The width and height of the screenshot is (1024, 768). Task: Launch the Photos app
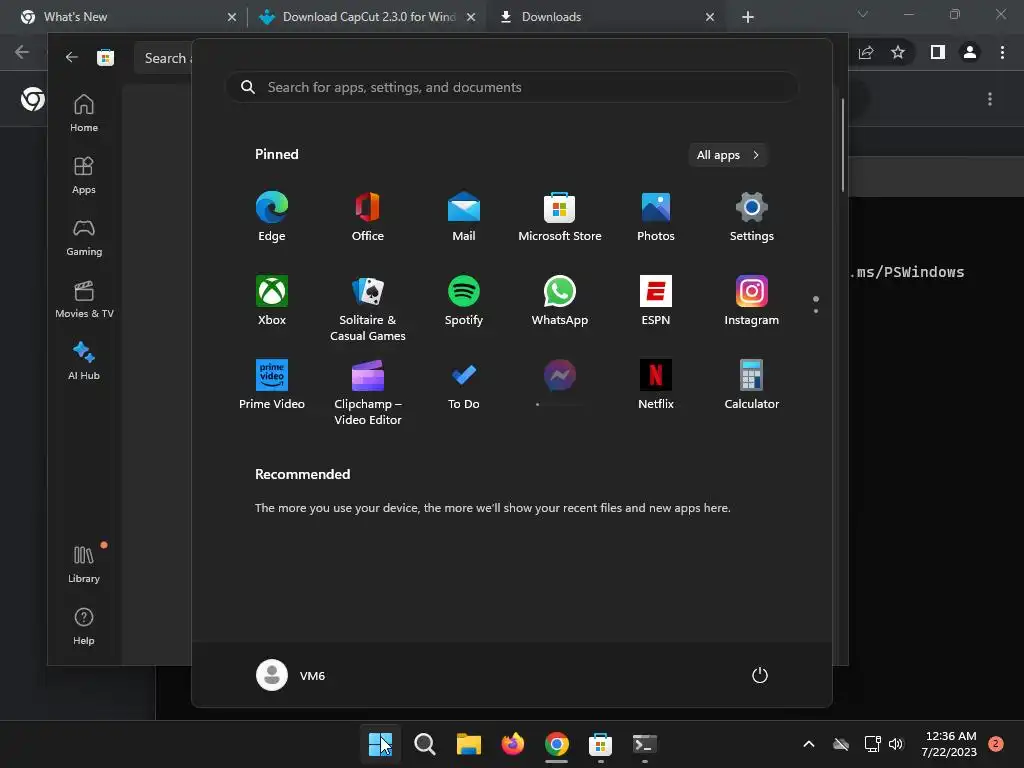[656, 217]
